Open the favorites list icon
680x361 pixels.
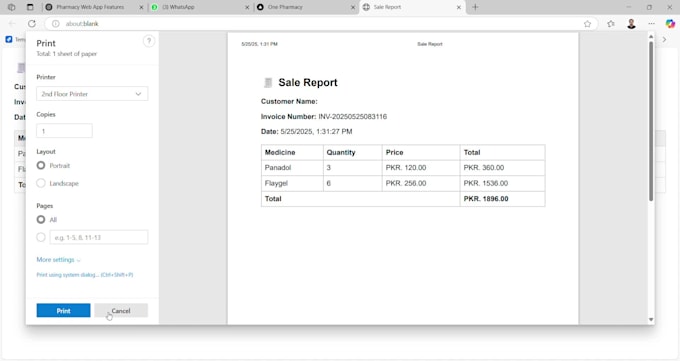[611, 24]
